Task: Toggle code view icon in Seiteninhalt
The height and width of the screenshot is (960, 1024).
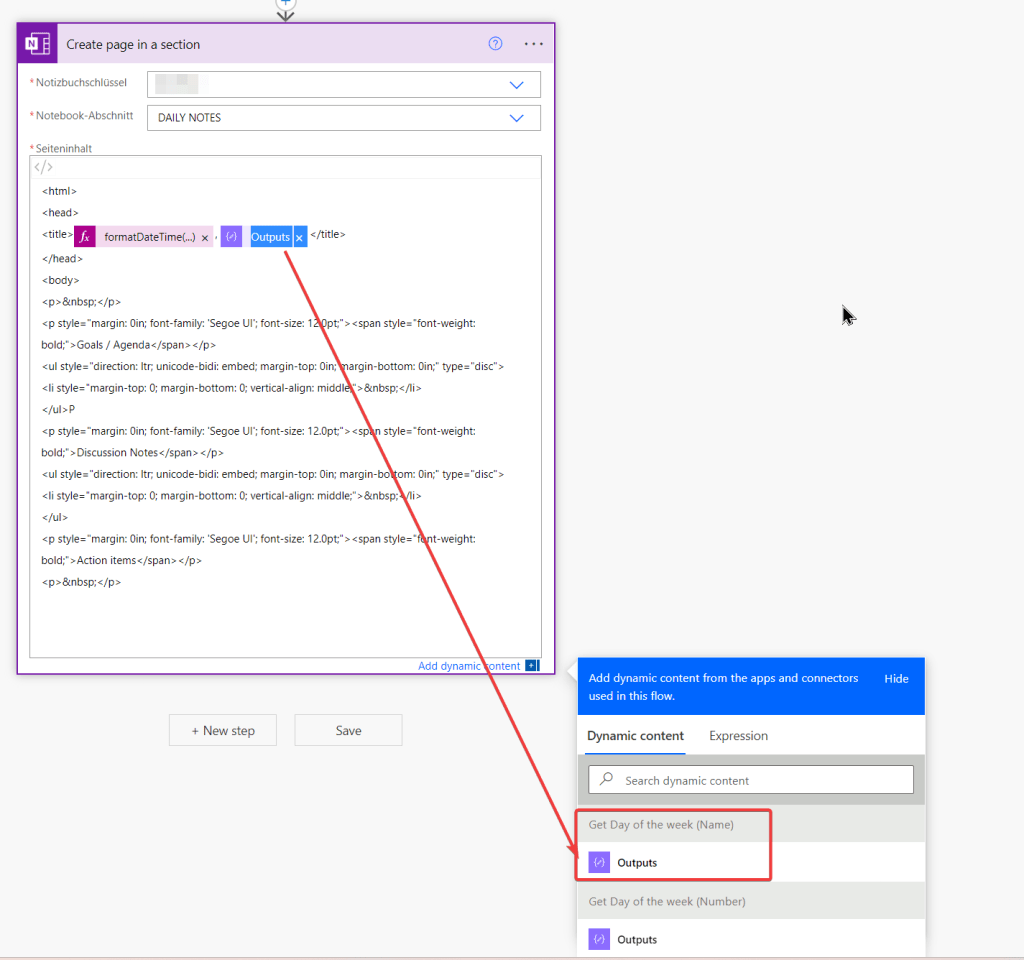Action: [44, 167]
